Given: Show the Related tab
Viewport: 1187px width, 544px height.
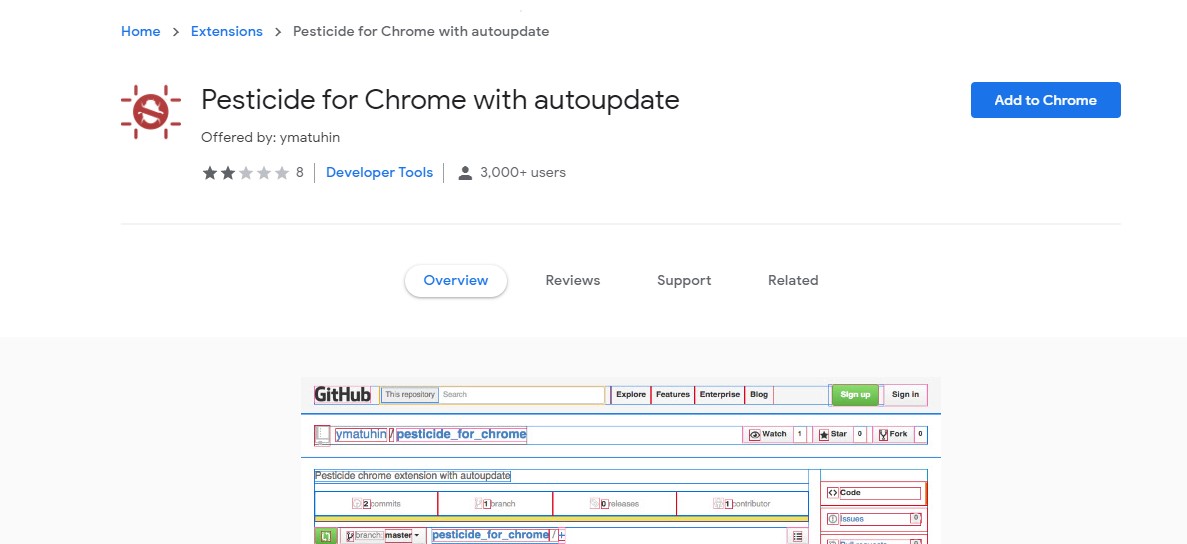Looking at the screenshot, I should (x=793, y=280).
